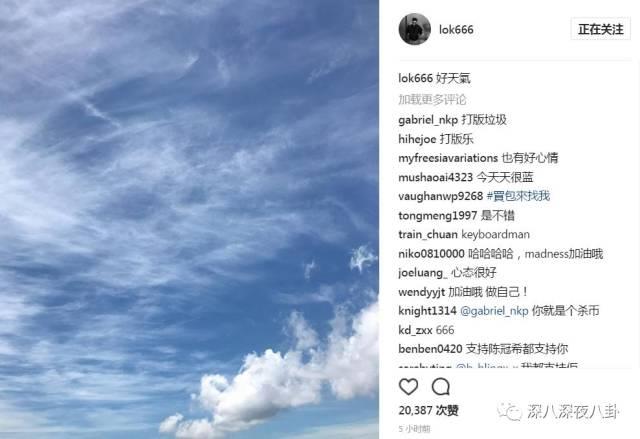Screen dimensions: 640x439
Task: Open the #買包來找我 hashtag link
Action: pyautogui.click(x=518, y=196)
